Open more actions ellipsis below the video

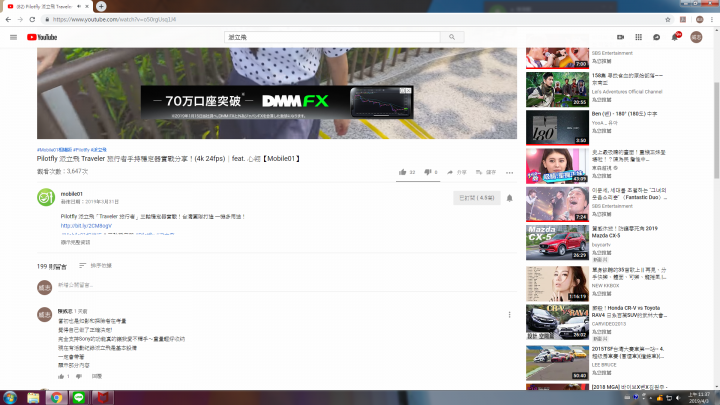(x=509, y=173)
